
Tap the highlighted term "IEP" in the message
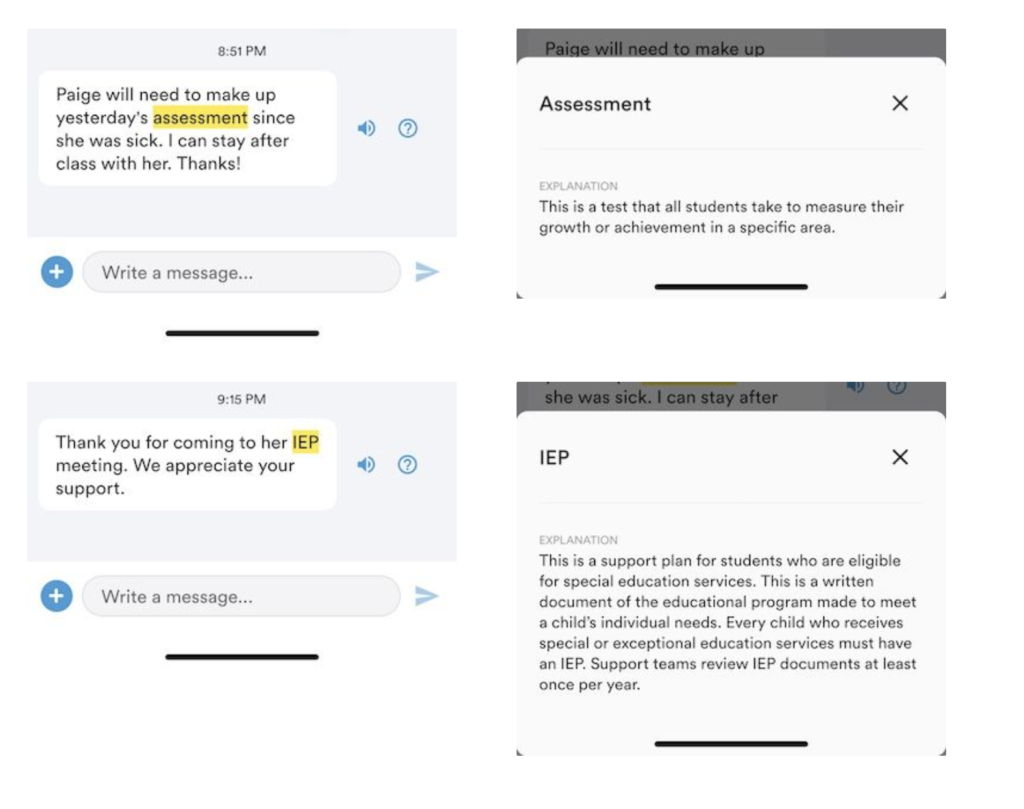click(x=305, y=442)
